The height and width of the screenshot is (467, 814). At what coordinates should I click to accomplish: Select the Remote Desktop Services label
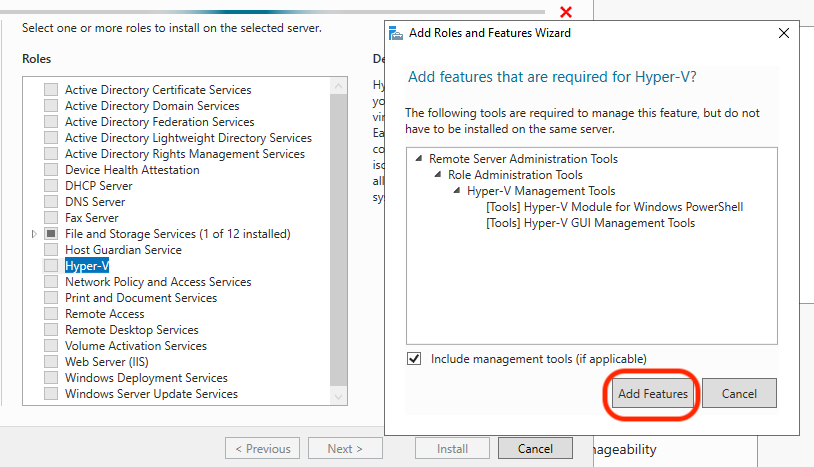(x=131, y=329)
